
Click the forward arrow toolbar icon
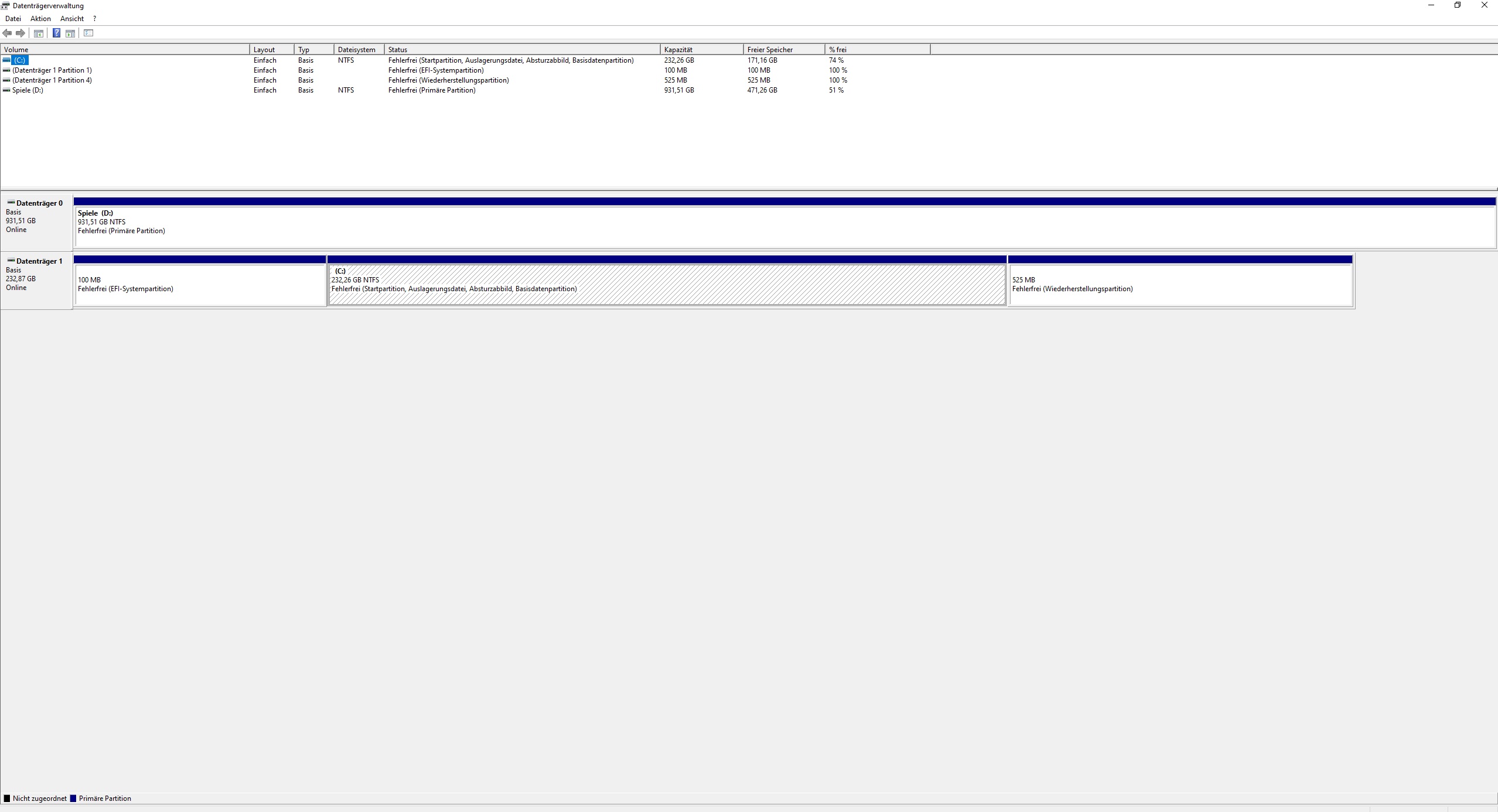pyautogui.click(x=21, y=33)
